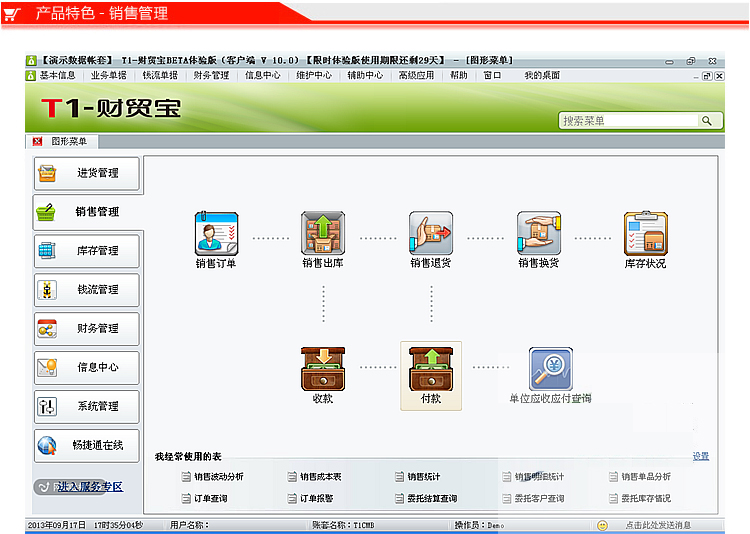
Task: Click the 账套名称 status entry
Action: point(343,525)
